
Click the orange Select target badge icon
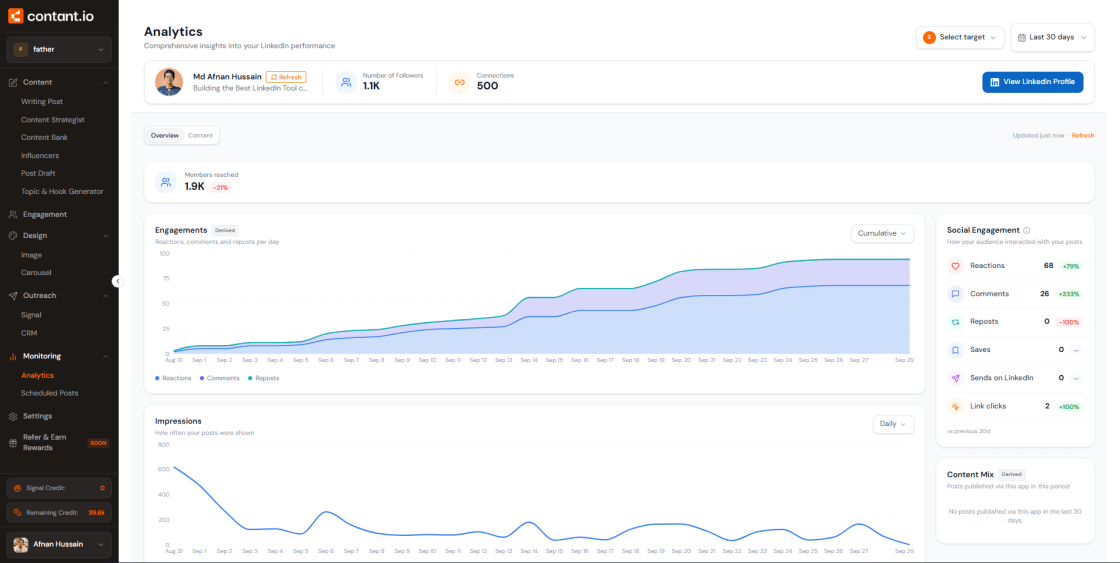coord(929,37)
